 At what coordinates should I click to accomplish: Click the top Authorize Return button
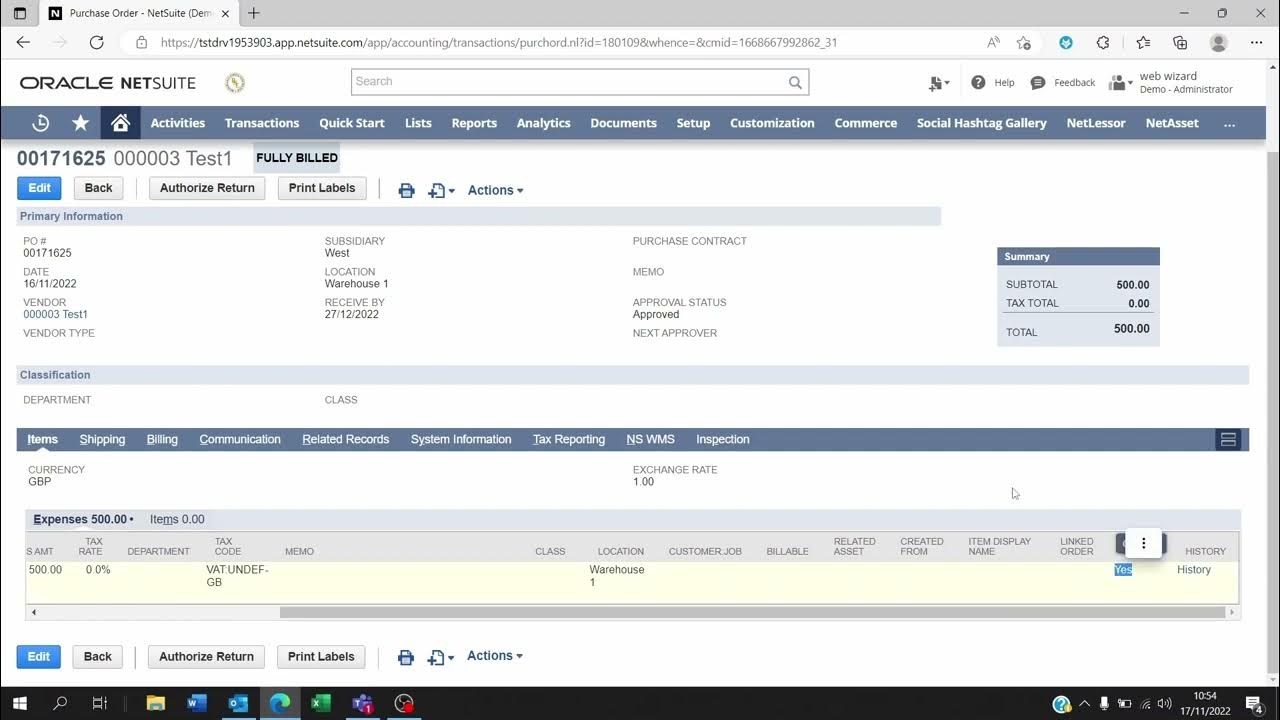click(x=207, y=188)
